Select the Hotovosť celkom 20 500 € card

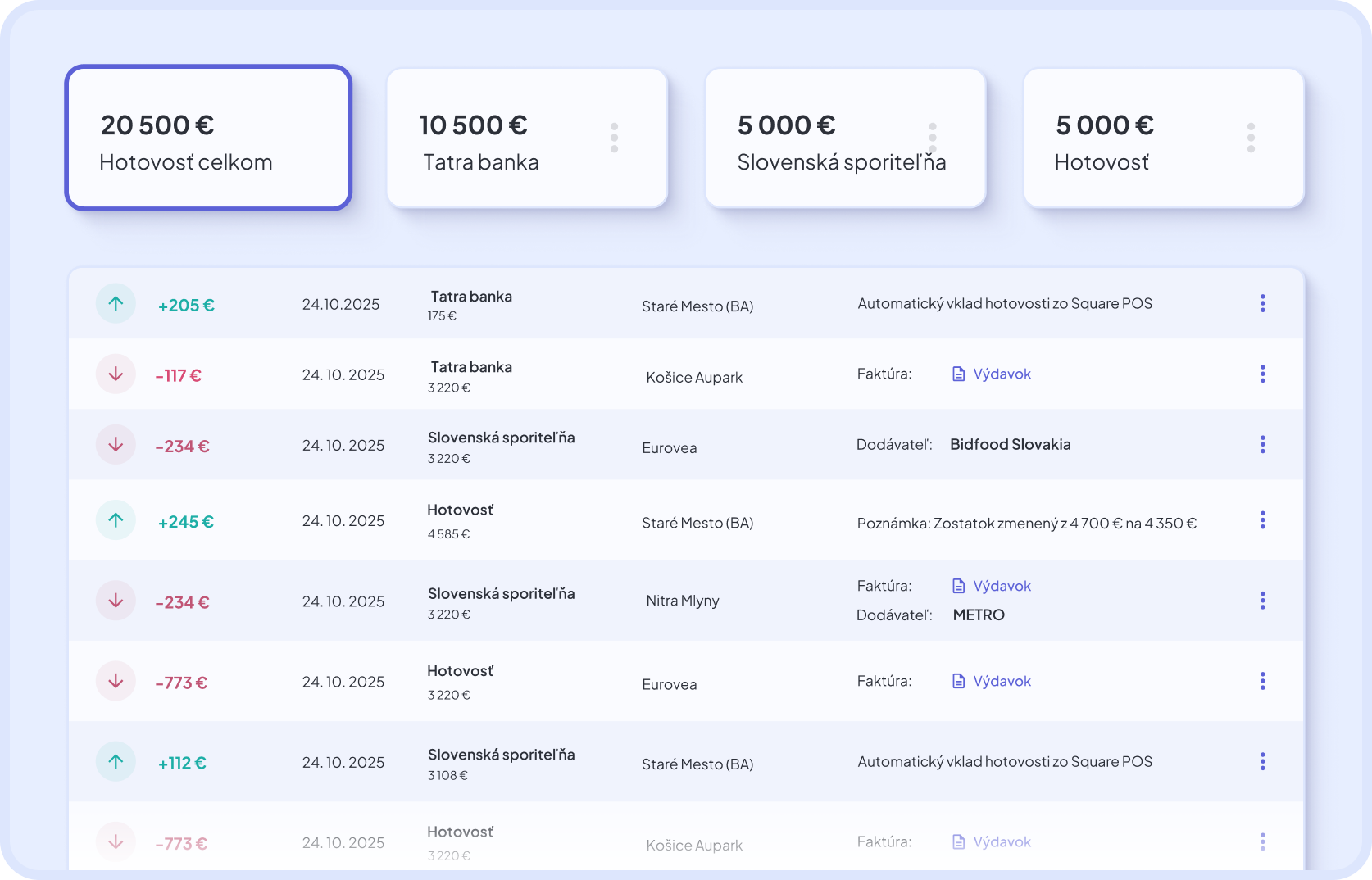coord(208,138)
